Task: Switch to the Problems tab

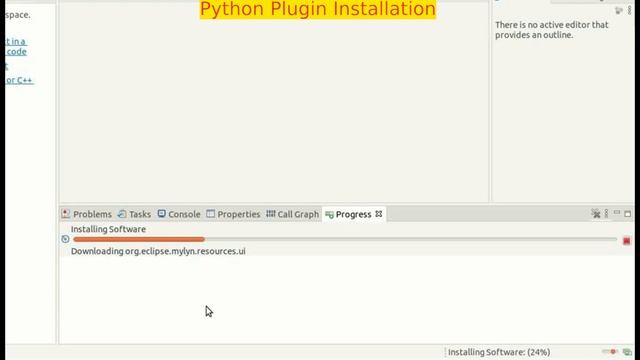Action: [x=87, y=214]
